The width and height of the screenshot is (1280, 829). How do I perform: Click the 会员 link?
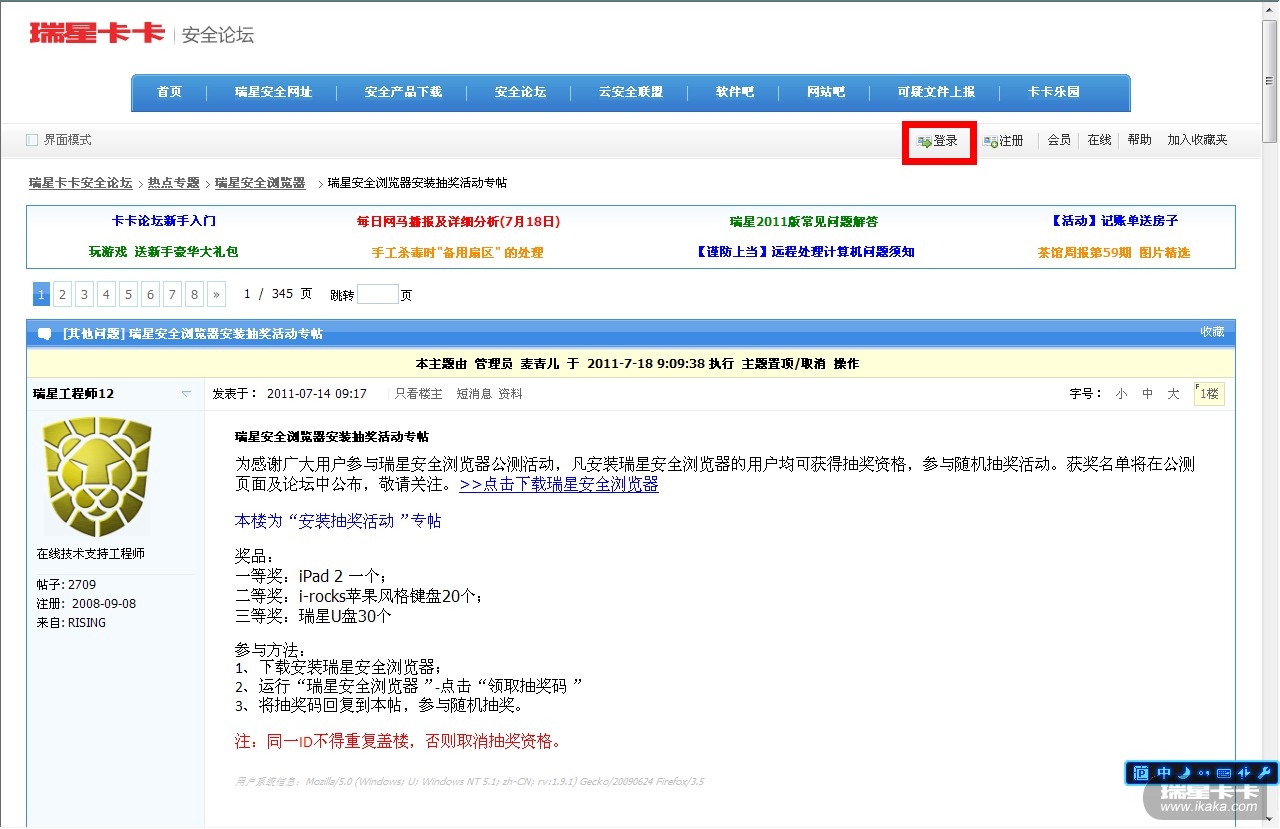tap(1059, 141)
